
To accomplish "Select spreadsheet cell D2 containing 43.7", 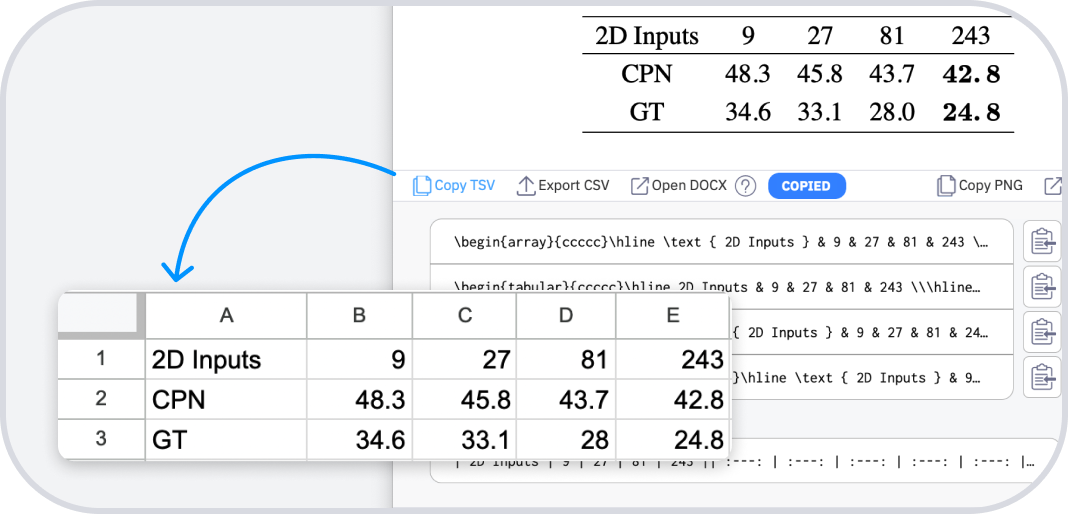I will coord(566,399).
